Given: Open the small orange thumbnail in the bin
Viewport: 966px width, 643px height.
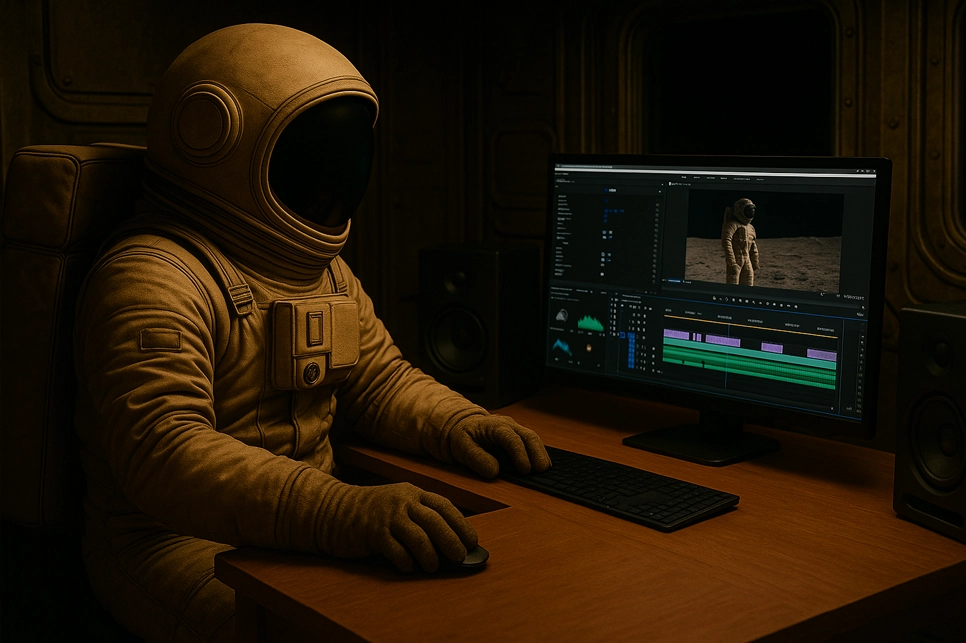Looking at the screenshot, I should 588,349.
